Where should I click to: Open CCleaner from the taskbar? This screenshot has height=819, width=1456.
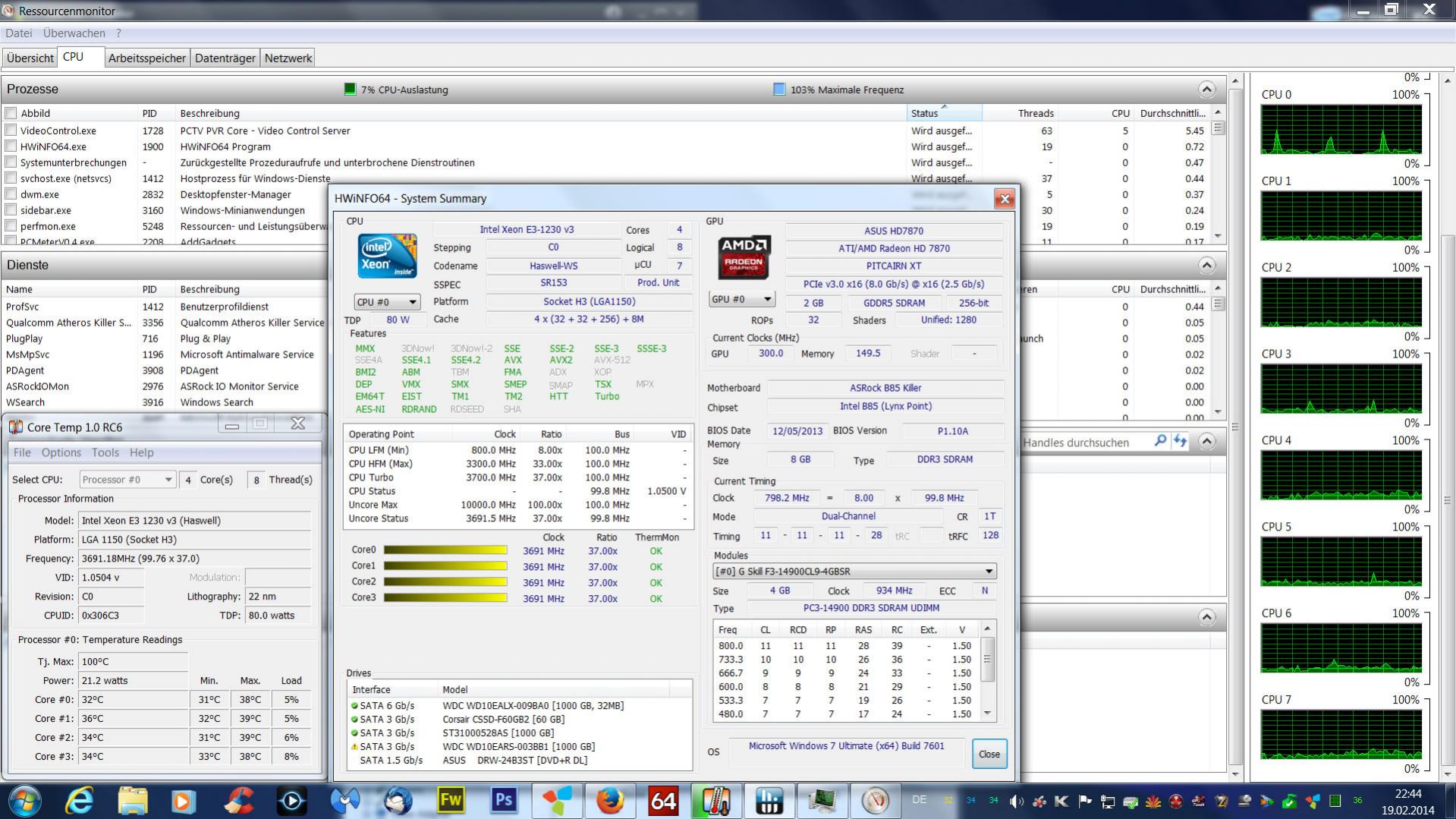click(238, 801)
